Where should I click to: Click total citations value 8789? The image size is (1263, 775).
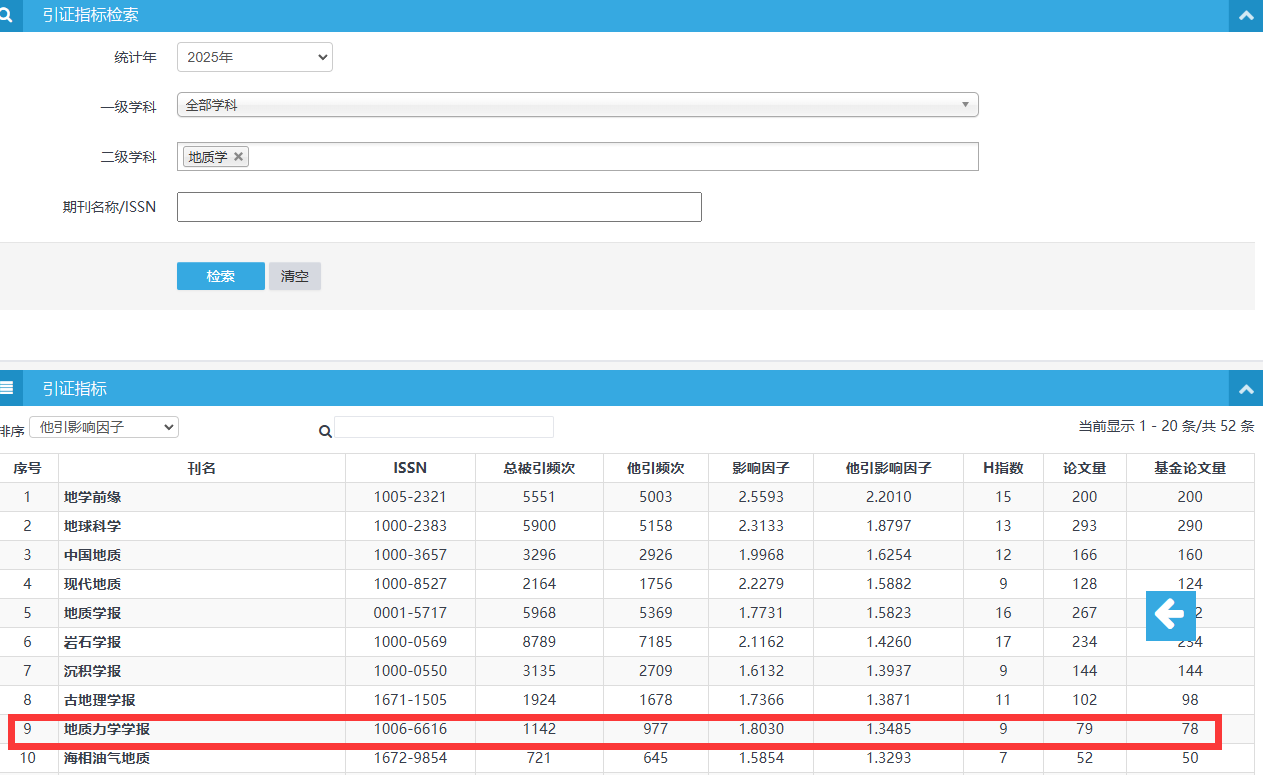[540, 642]
